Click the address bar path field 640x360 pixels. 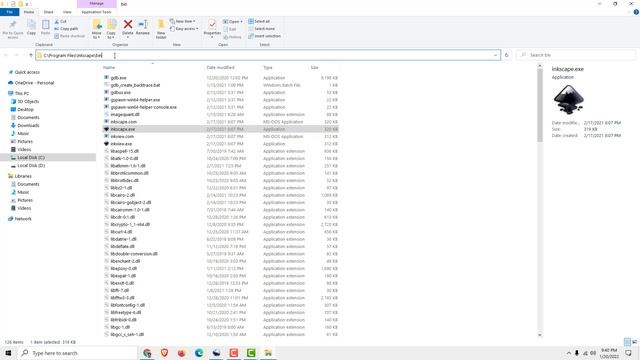click(x=268, y=55)
